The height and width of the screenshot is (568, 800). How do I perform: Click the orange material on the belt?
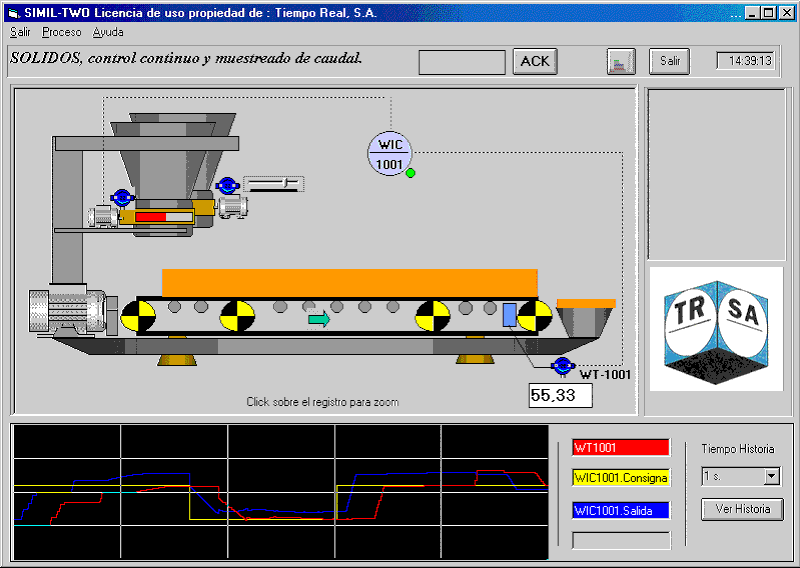pos(349,283)
